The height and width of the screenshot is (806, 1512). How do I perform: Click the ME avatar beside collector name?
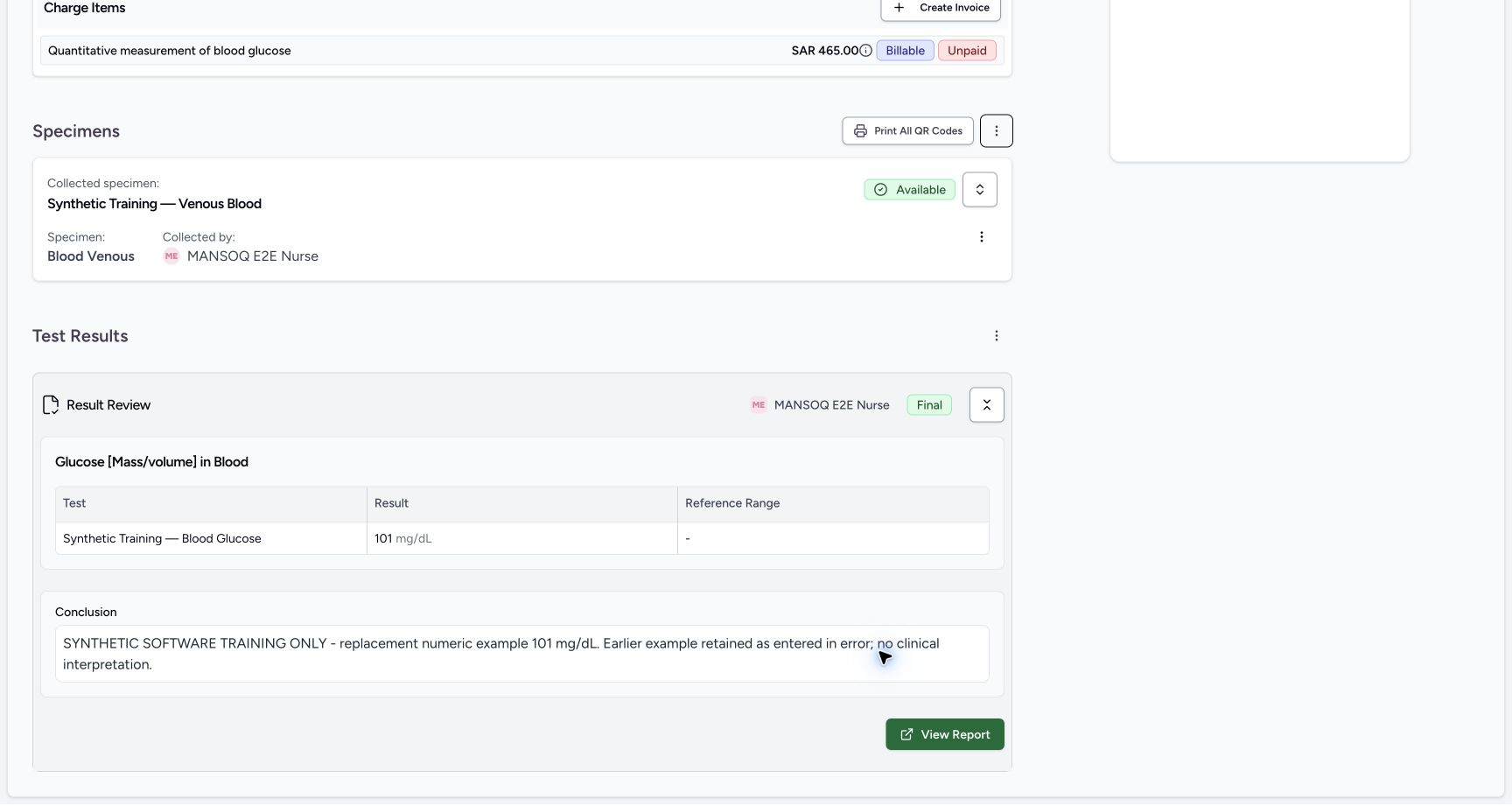171,256
